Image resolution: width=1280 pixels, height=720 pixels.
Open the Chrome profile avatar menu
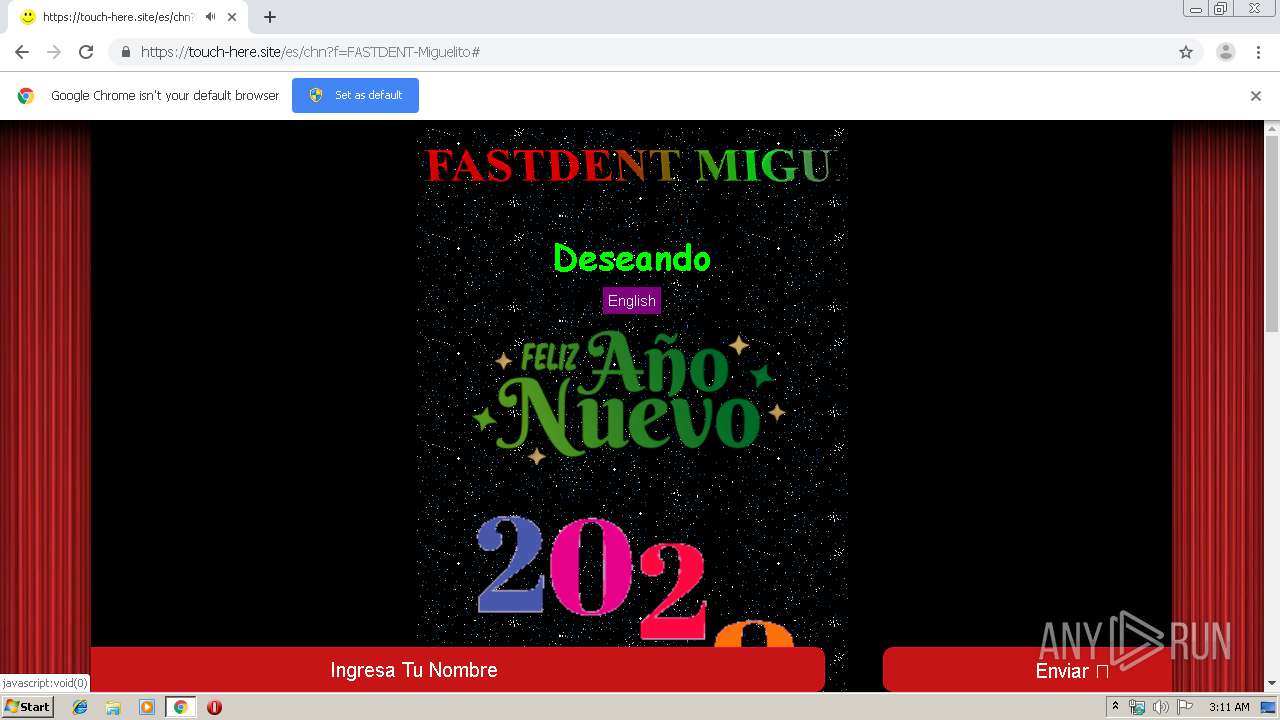pos(1225,52)
